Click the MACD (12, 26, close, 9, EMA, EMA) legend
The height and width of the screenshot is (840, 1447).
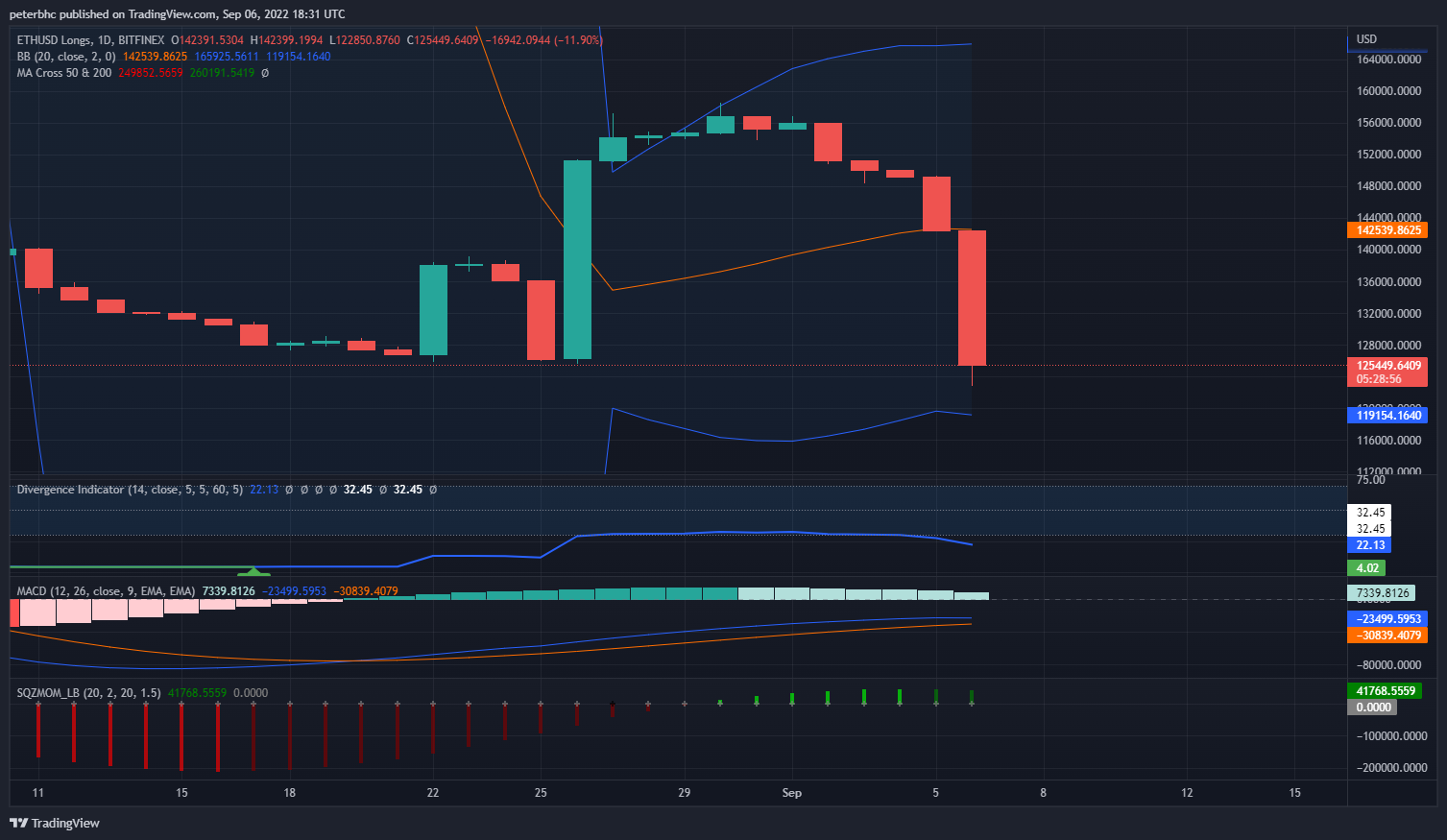(x=106, y=591)
